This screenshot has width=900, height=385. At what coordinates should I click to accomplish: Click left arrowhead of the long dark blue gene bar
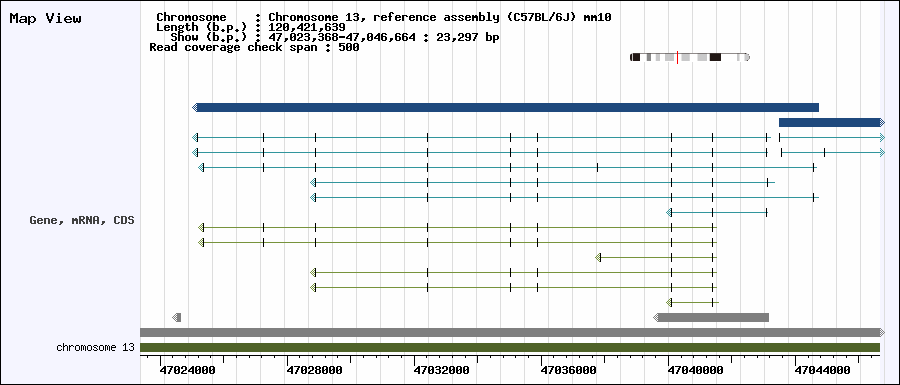[x=195, y=107]
